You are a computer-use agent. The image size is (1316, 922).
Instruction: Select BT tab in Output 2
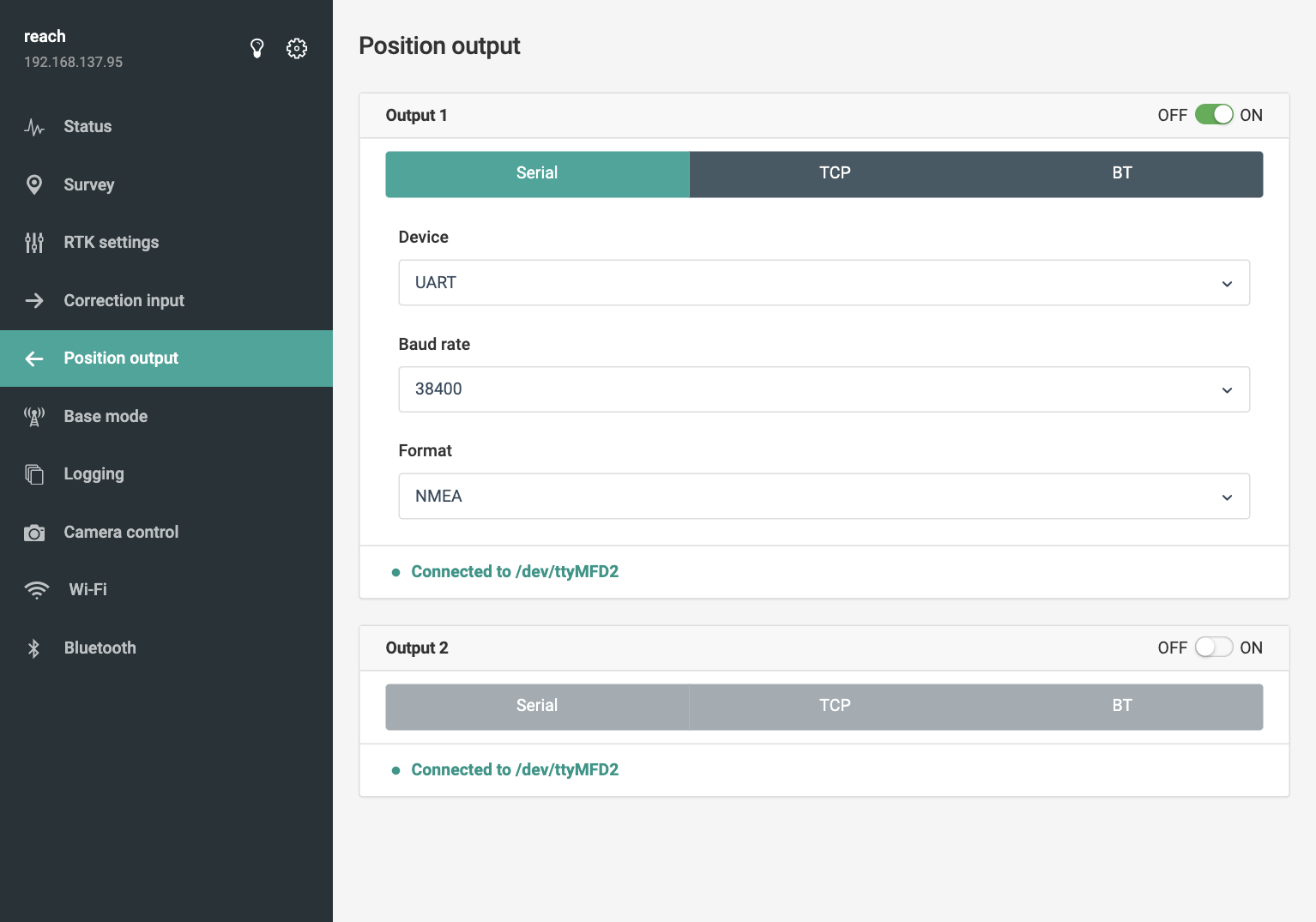[x=1121, y=707]
